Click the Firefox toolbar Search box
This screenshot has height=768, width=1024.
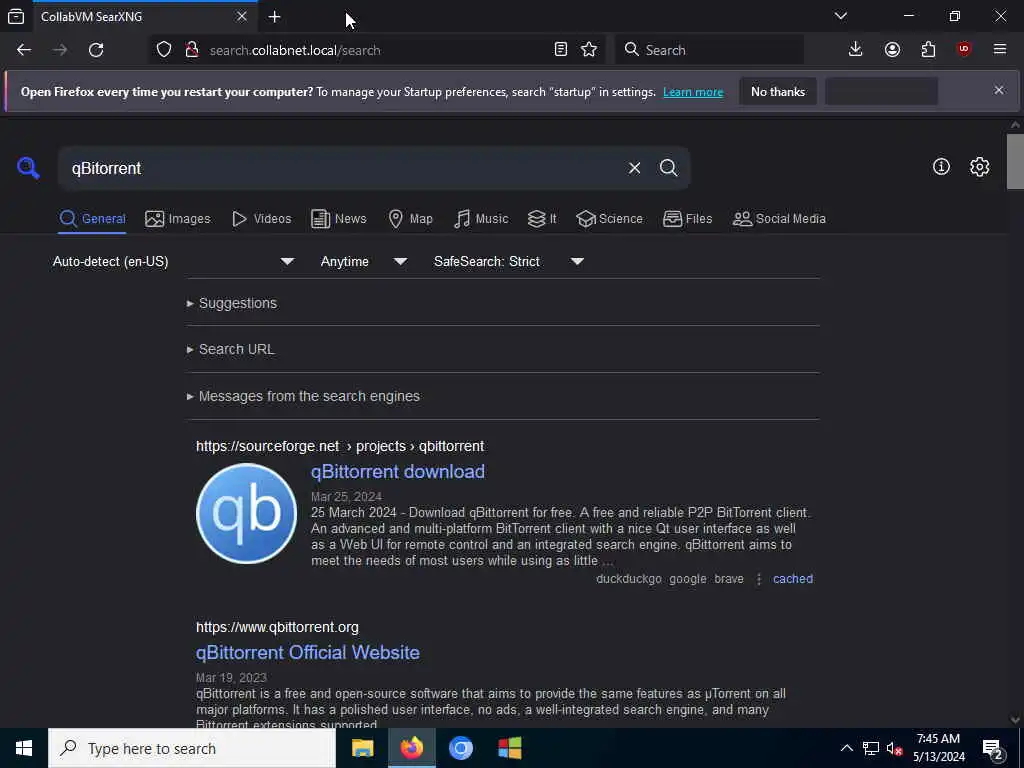pyautogui.click(x=709, y=50)
